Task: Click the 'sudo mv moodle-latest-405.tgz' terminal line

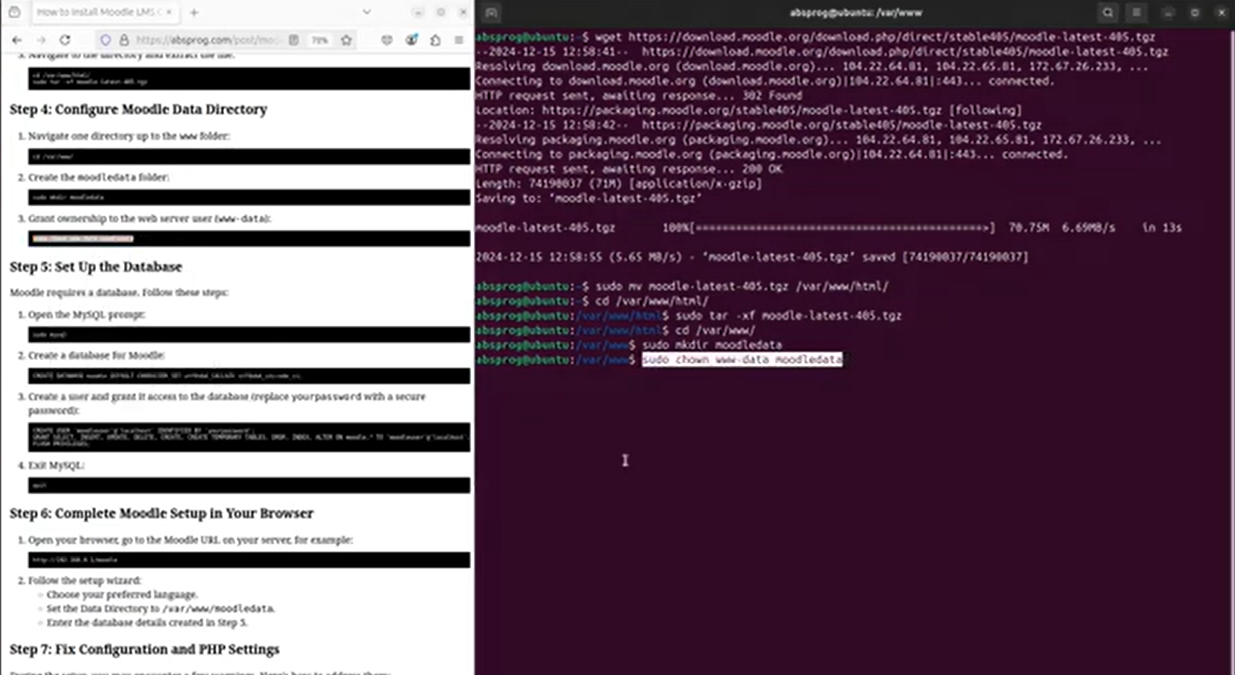Action: (682, 286)
